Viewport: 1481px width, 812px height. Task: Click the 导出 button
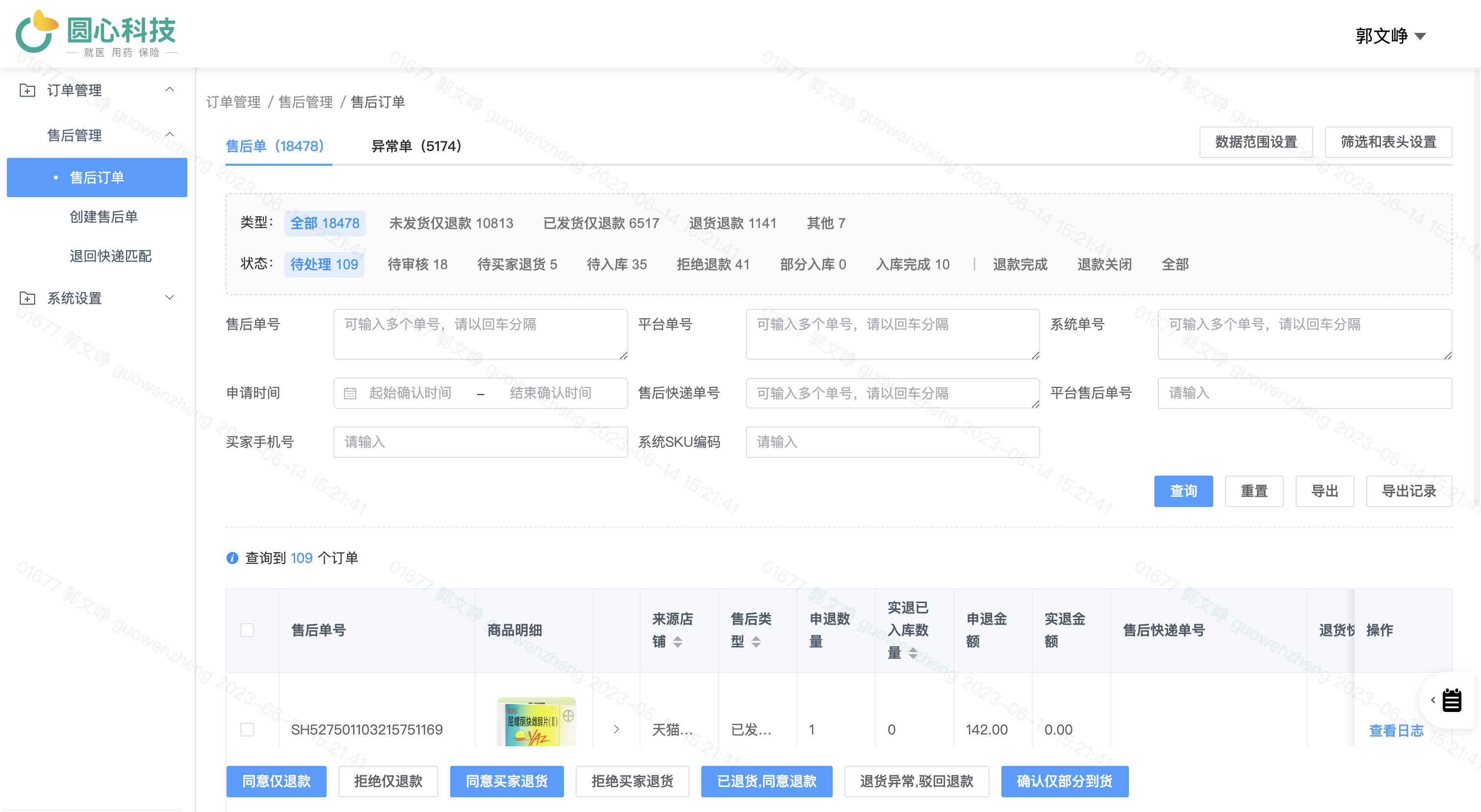[x=1325, y=491]
